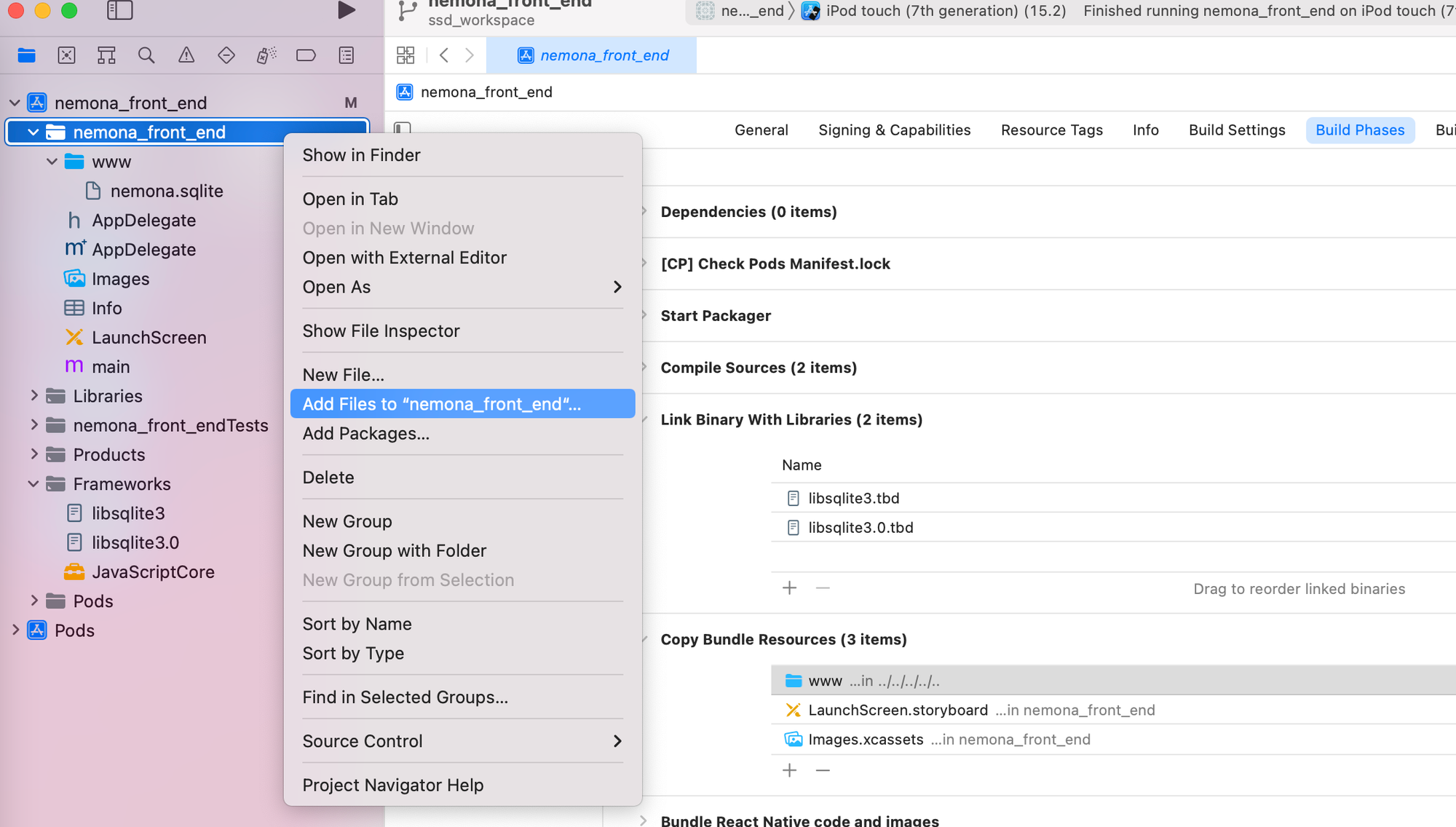The image size is (1456, 827).
Task: Add item to Copy Bundle Resources
Action: click(789, 770)
